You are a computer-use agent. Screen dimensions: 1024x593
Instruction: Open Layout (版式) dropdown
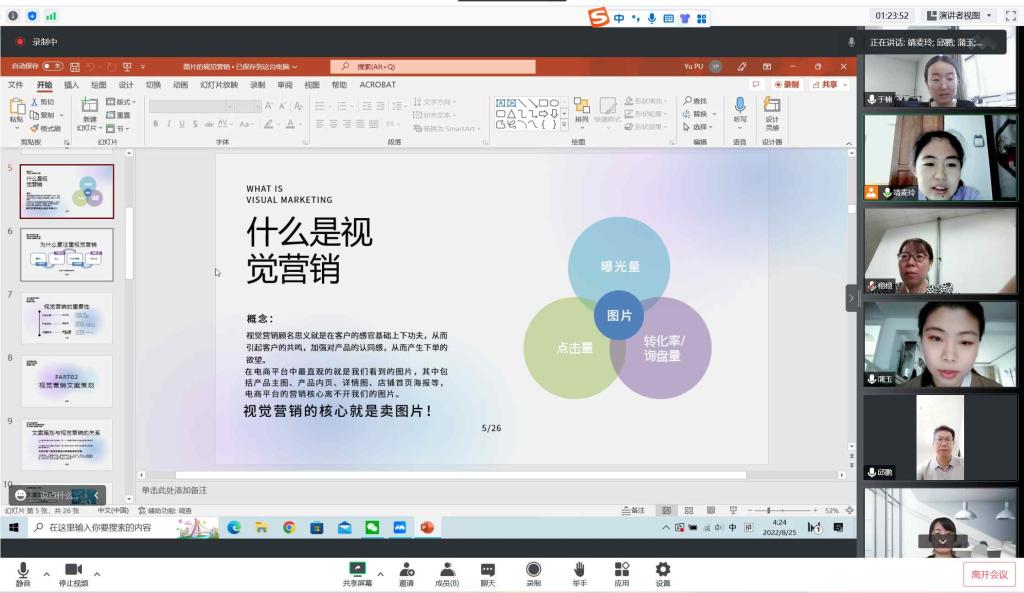click(121, 102)
